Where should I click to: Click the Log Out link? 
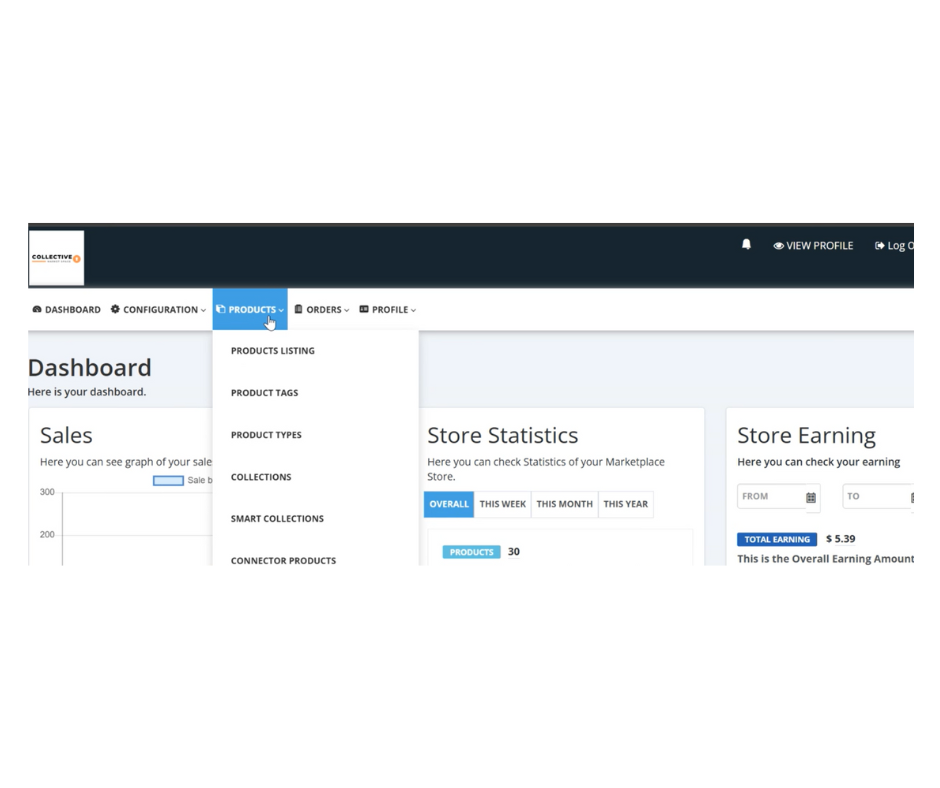pyautogui.click(x=894, y=246)
